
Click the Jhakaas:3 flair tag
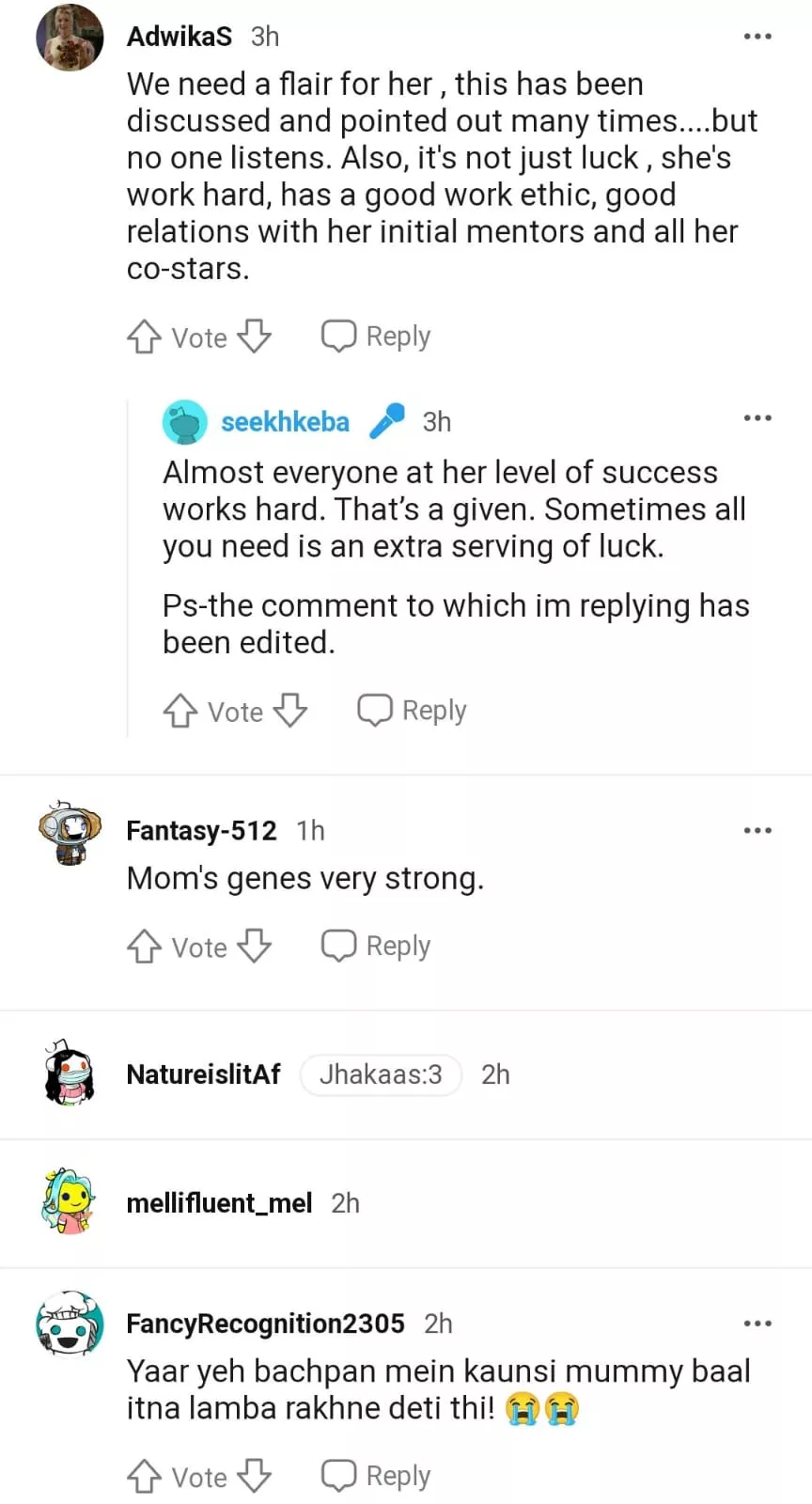click(x=381, y=1074)
